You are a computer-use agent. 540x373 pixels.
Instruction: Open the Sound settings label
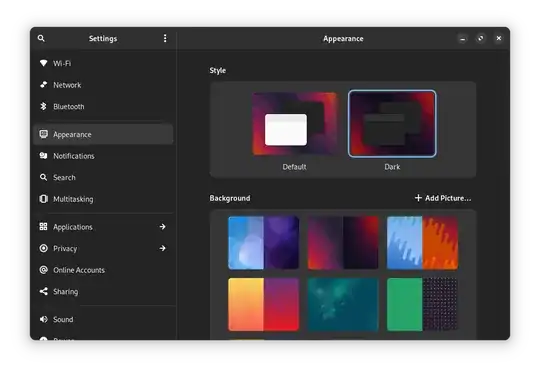click(x=63, y=320)
